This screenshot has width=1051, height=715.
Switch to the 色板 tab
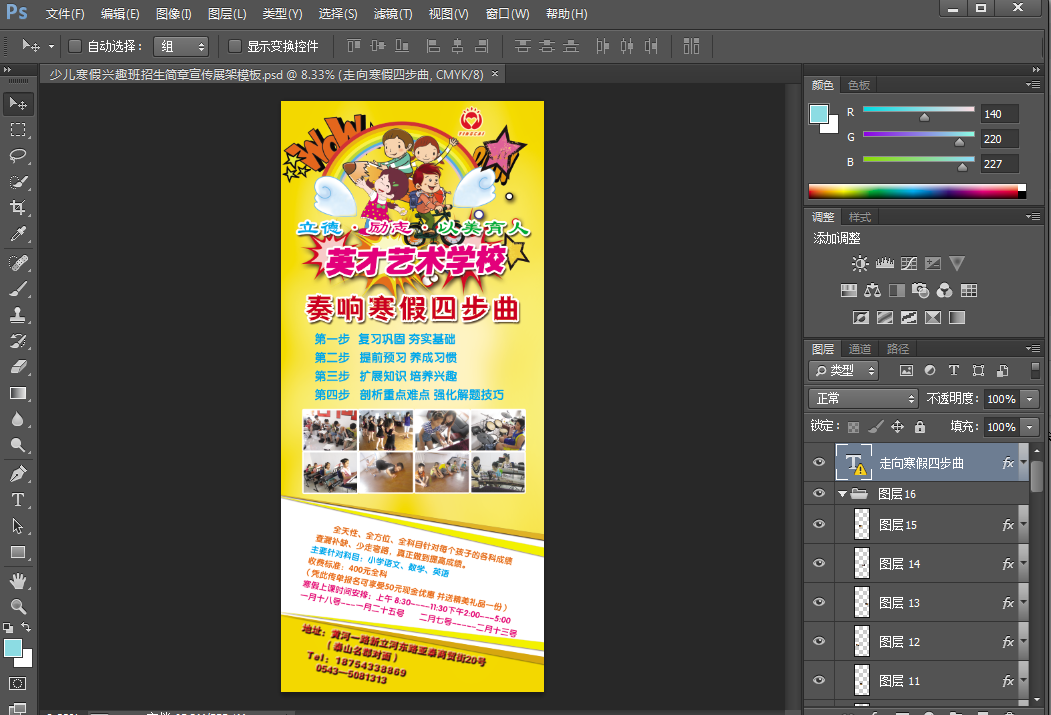(859, 85)
